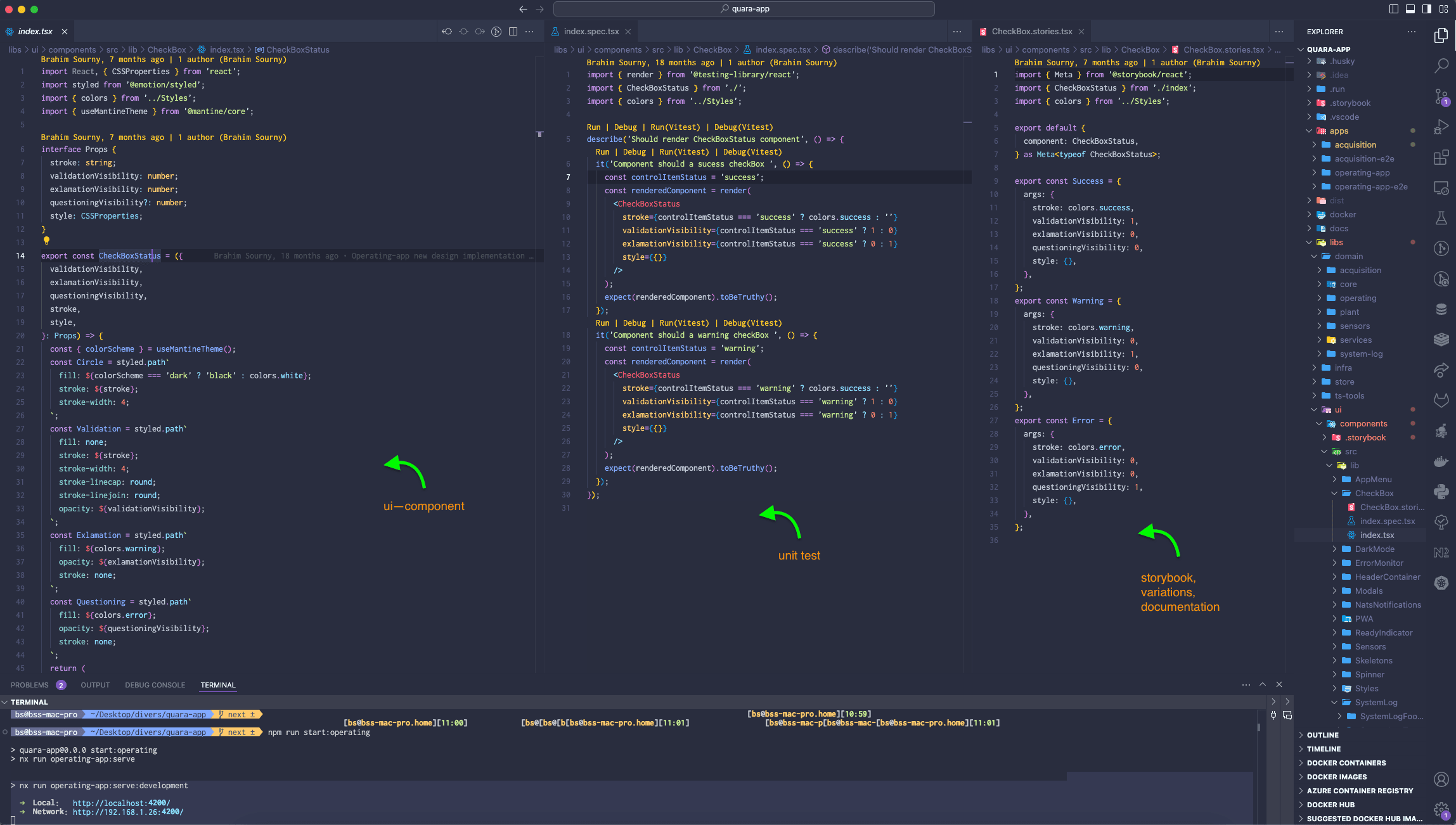Click the terminal scrollbar thumb

tap(1259, 727)
